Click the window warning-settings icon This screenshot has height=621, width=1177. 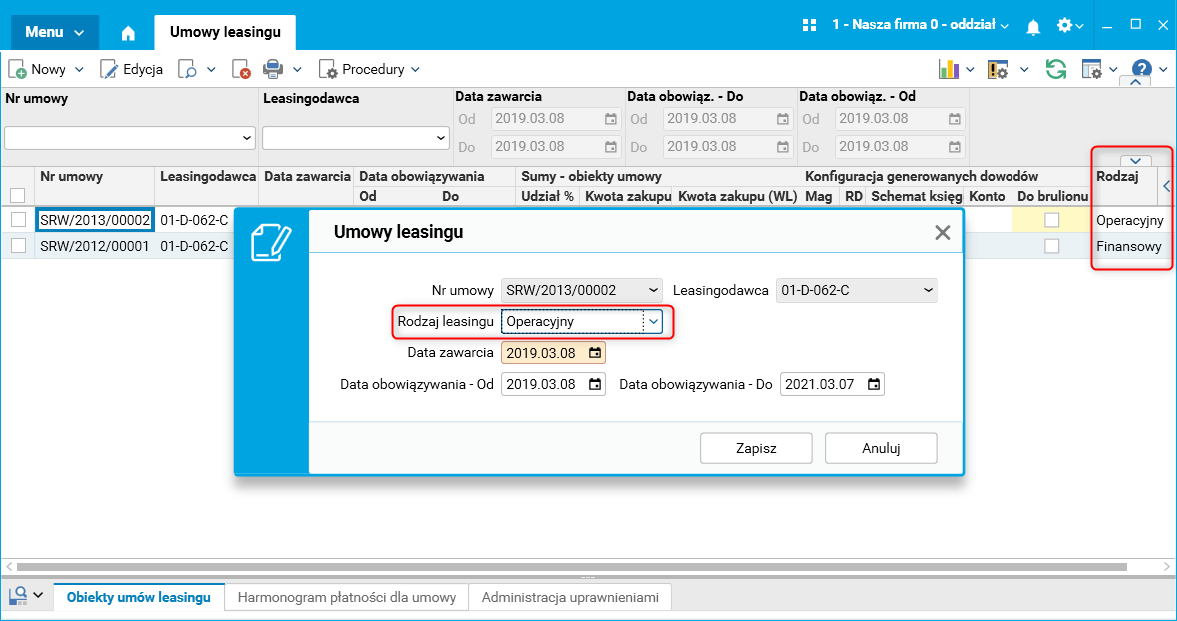tap(998, 70)
